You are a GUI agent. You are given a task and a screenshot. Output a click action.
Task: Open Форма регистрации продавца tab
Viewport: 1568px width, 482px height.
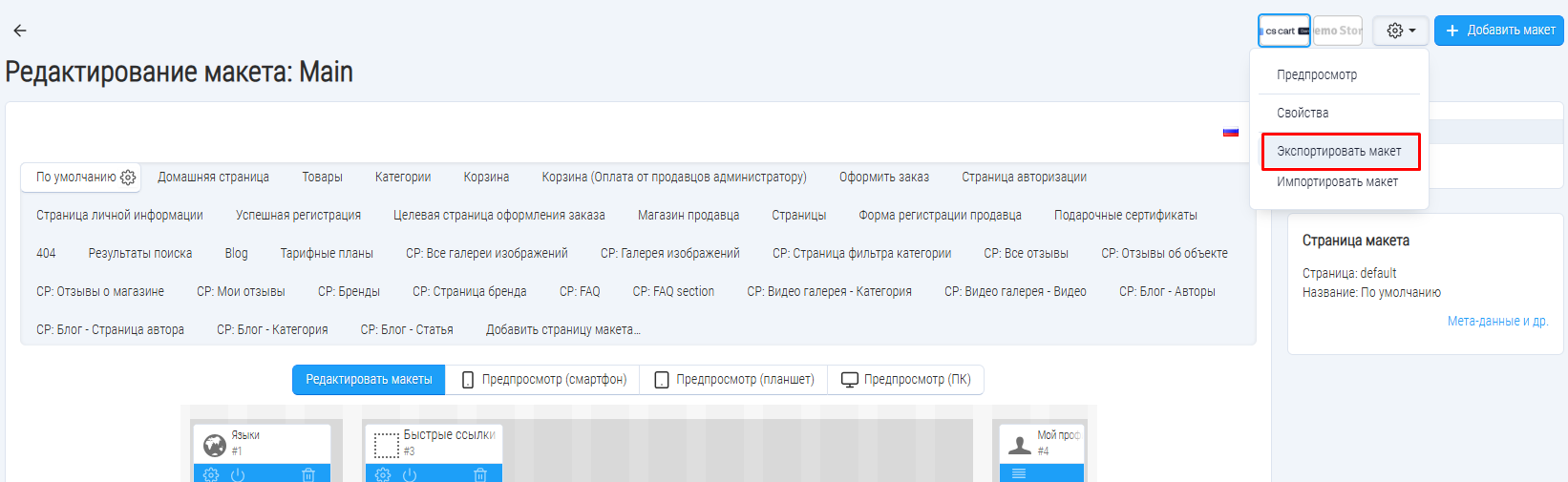940,215
